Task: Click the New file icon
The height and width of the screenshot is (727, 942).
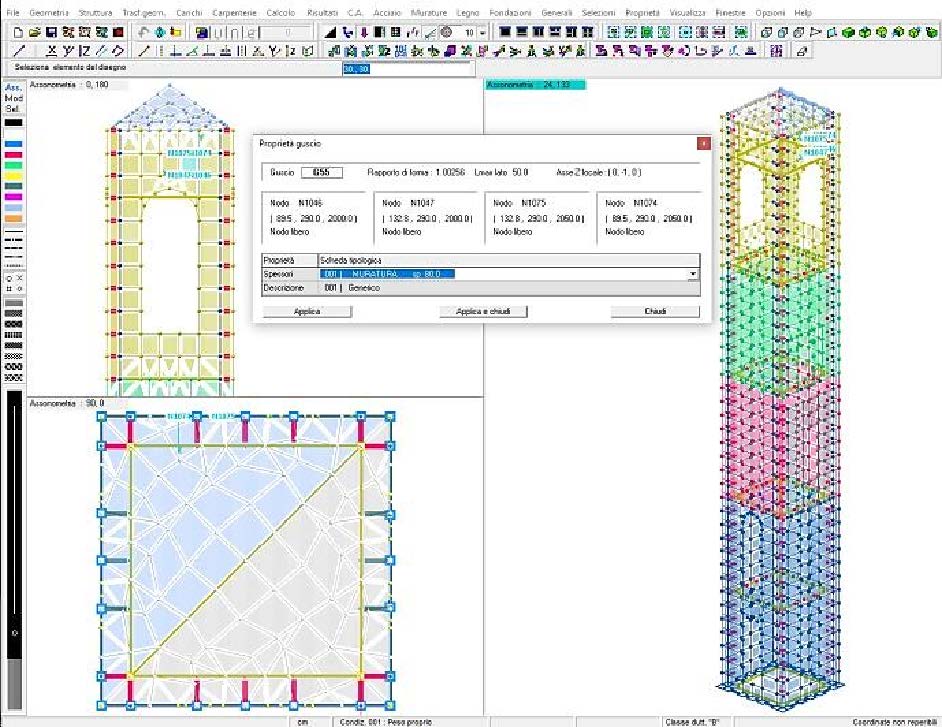Action: point(19,32)
